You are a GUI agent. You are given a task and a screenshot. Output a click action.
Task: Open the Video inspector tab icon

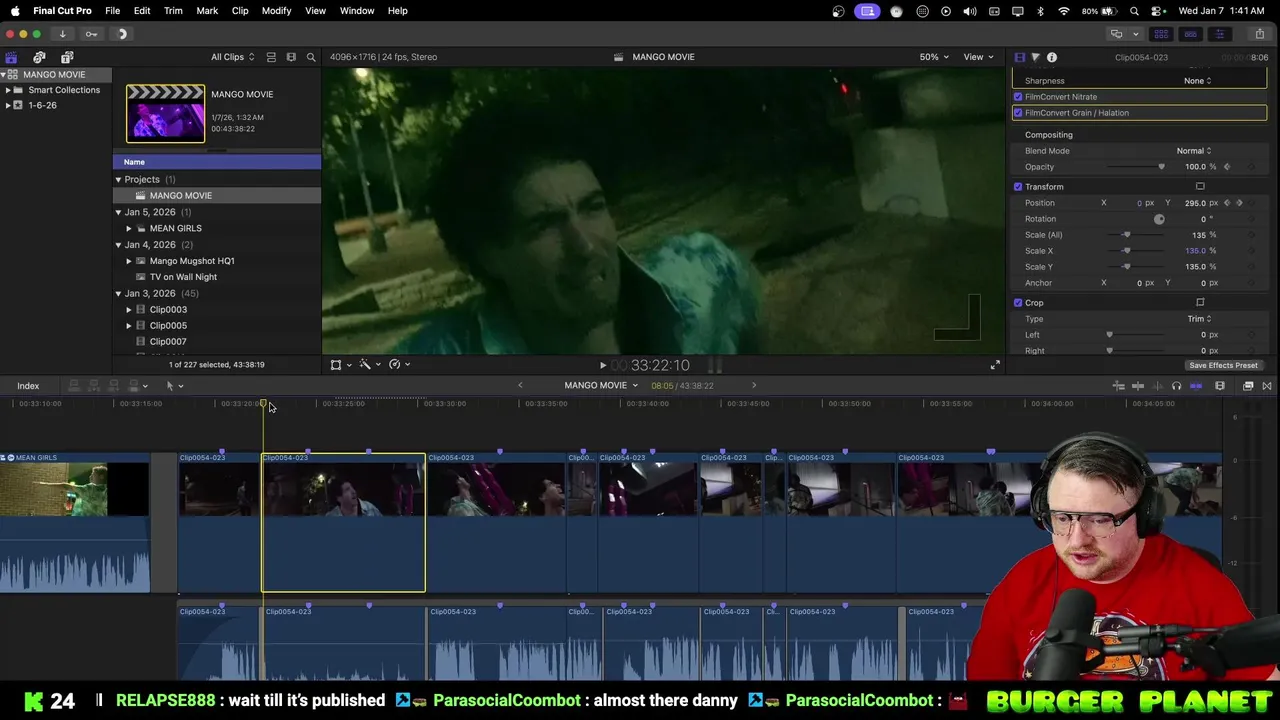pyautogui.click(x=1019, y=57)
